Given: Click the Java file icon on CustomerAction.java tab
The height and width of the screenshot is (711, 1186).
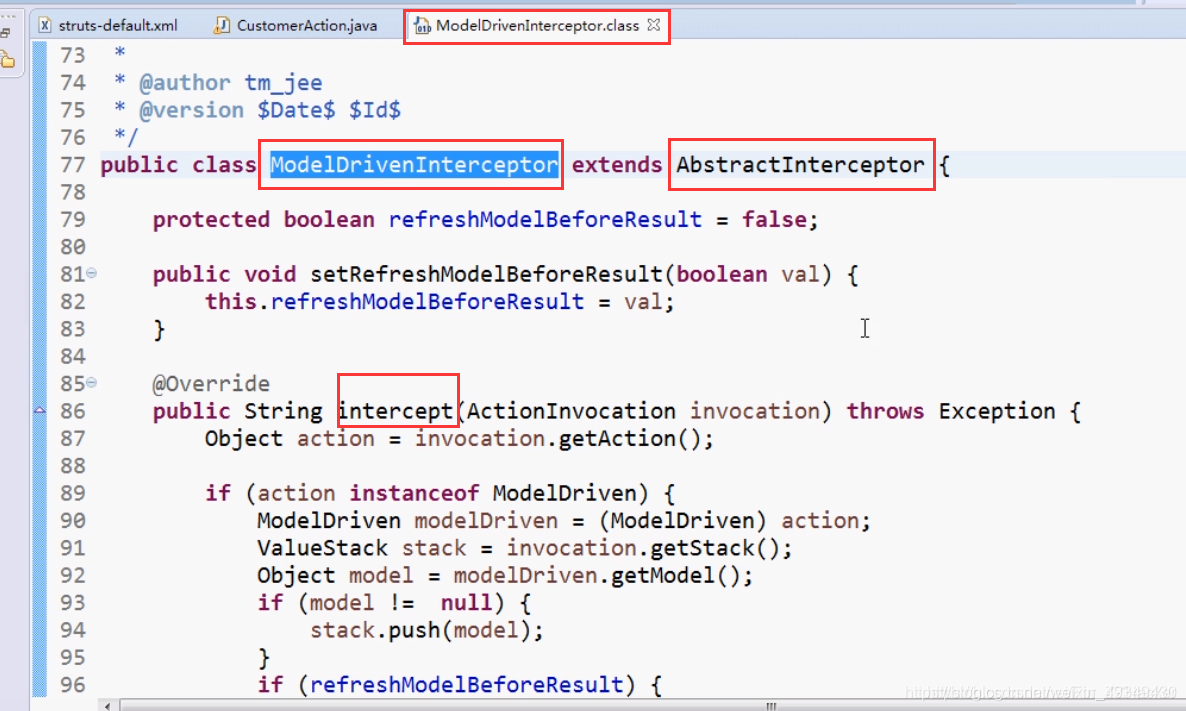Looking at the screenshot, I should pyautogui.click(x=221, y=26).
